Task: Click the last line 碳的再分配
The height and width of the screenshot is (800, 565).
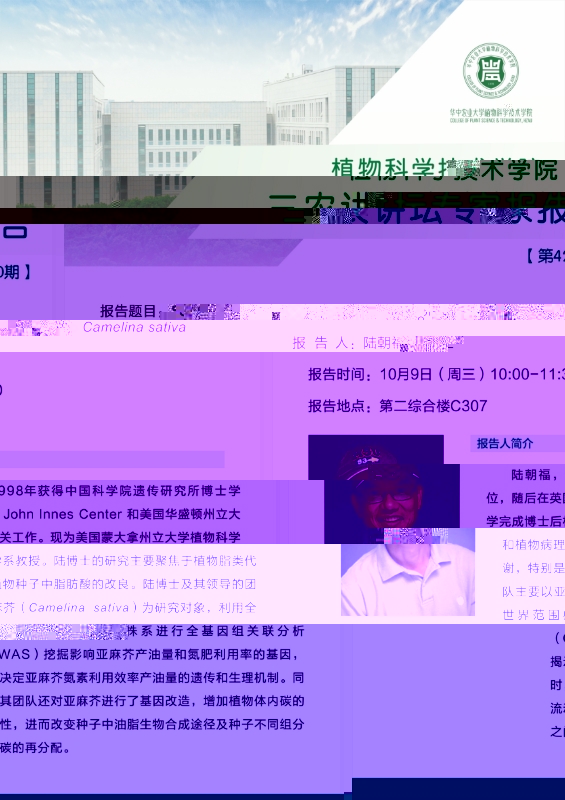Action: point(35,748)
